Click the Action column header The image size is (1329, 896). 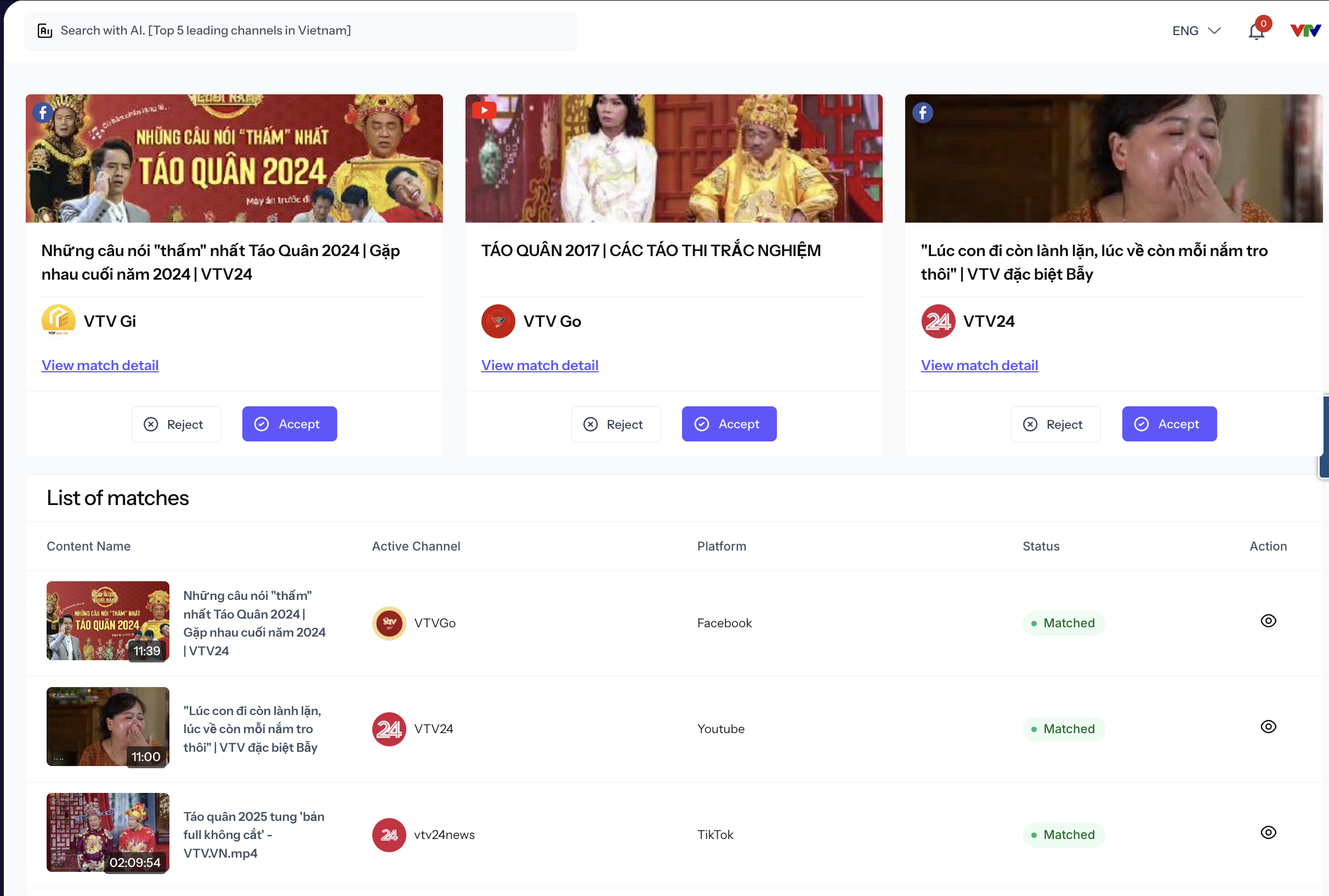pos(1269,546)
